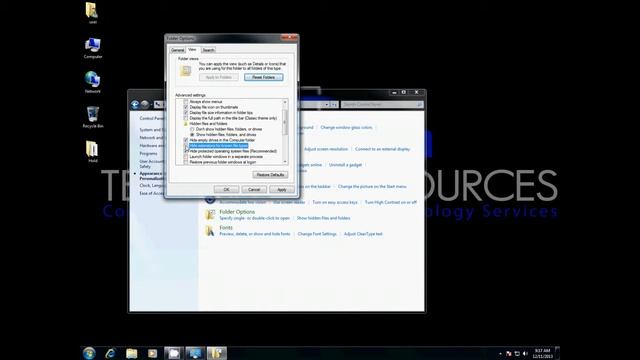Open Windows Media Player from the taskbar
The width and height of the screenshot is (640, 360).
[152, 353]
